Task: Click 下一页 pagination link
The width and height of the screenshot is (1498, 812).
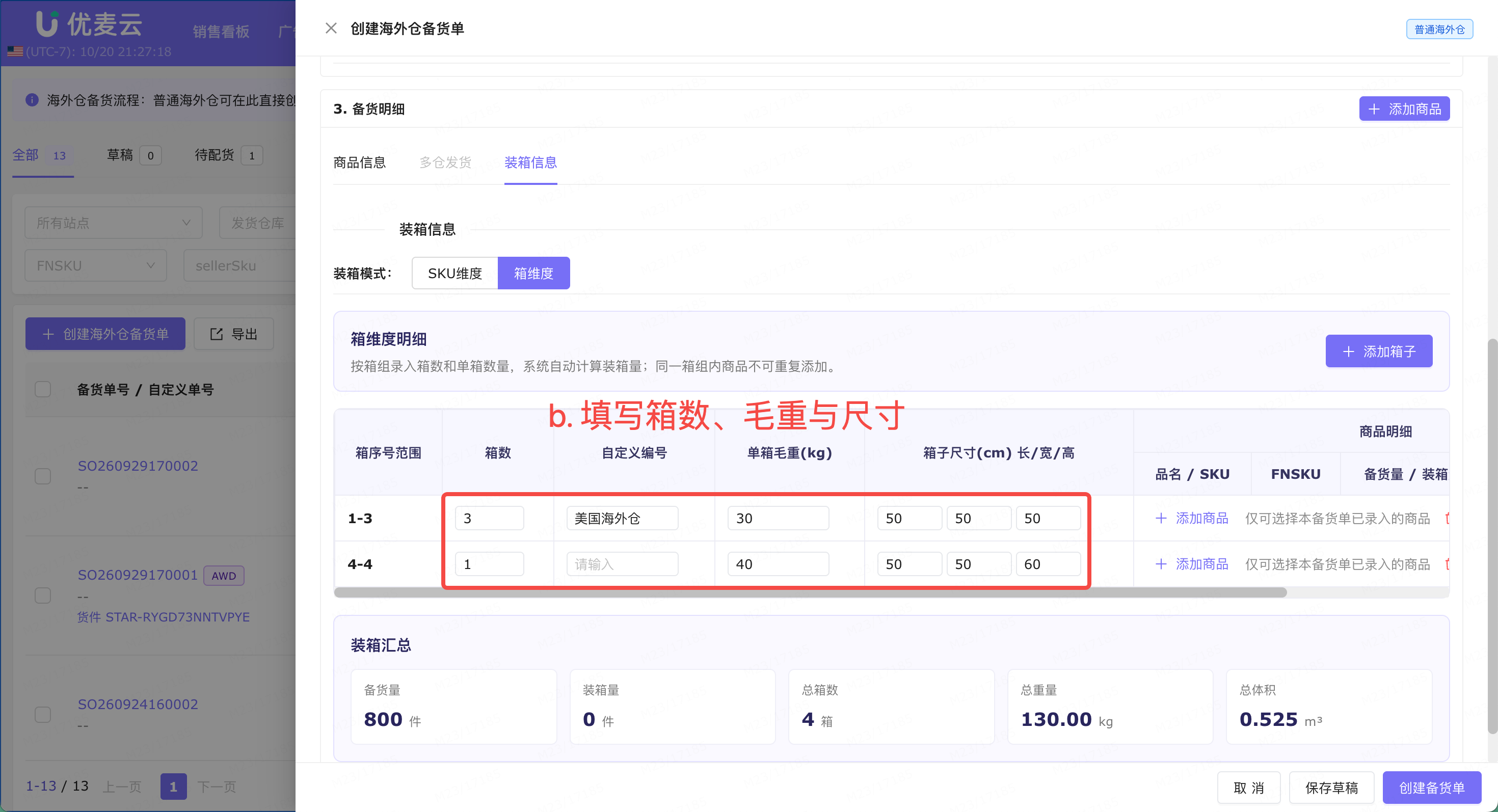Action: 217,787
